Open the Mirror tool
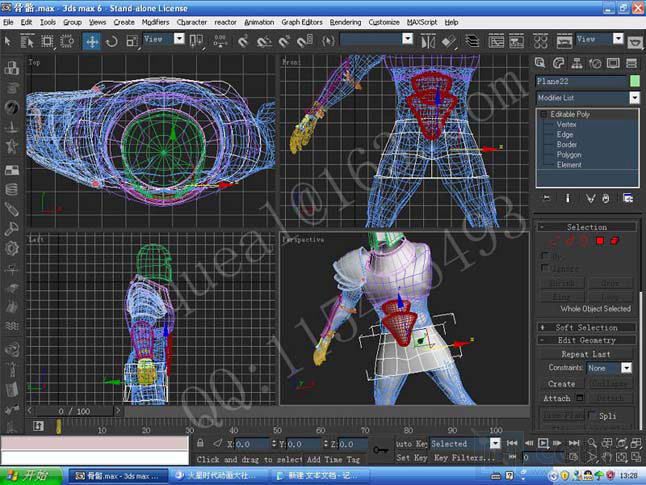 [428, 41]
